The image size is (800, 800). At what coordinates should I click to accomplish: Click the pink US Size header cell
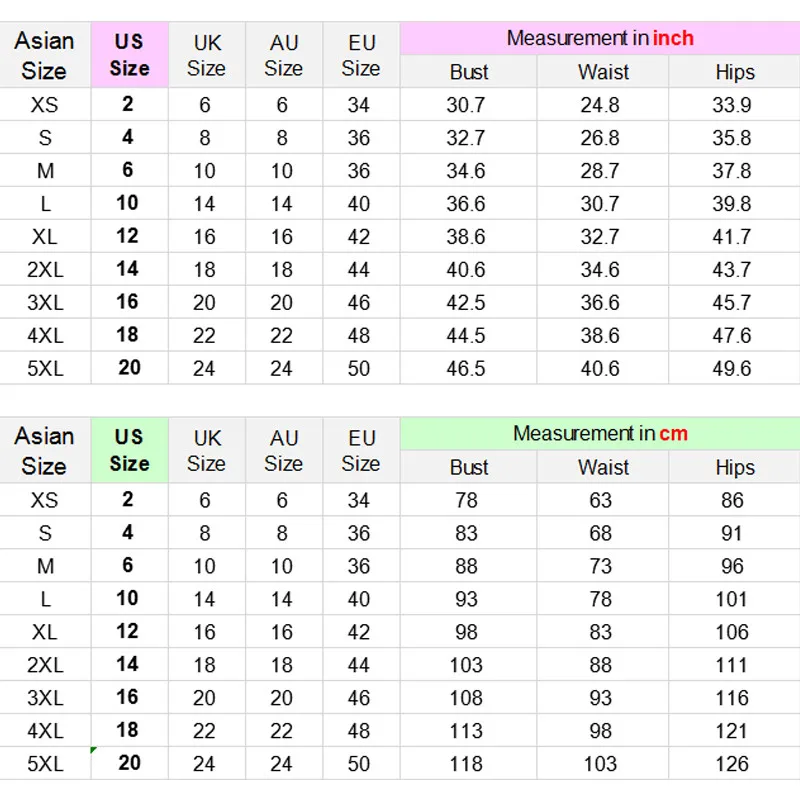pos(129,55)
